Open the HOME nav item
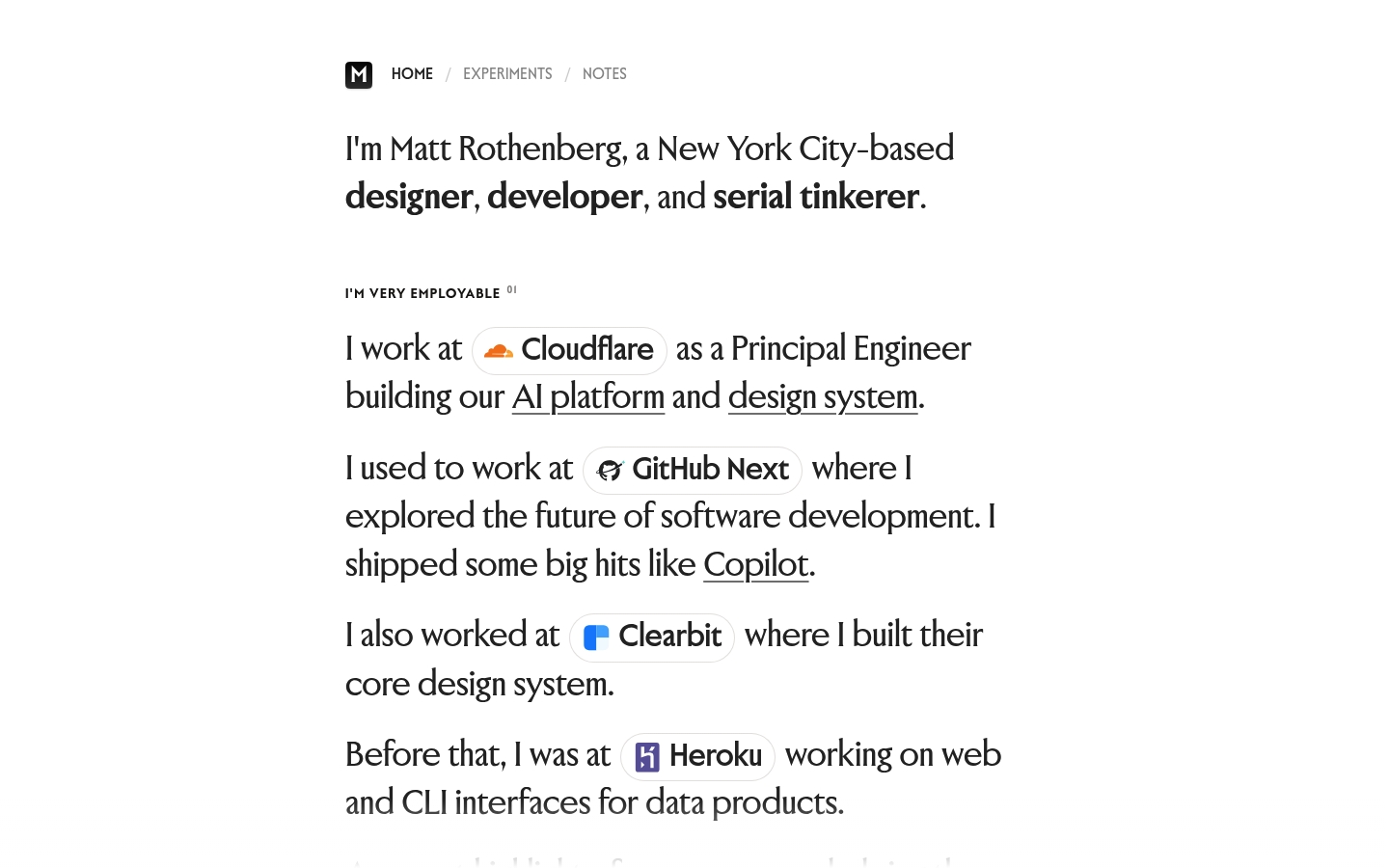This screenshot has width=1389, height=868. click(412, 74)
